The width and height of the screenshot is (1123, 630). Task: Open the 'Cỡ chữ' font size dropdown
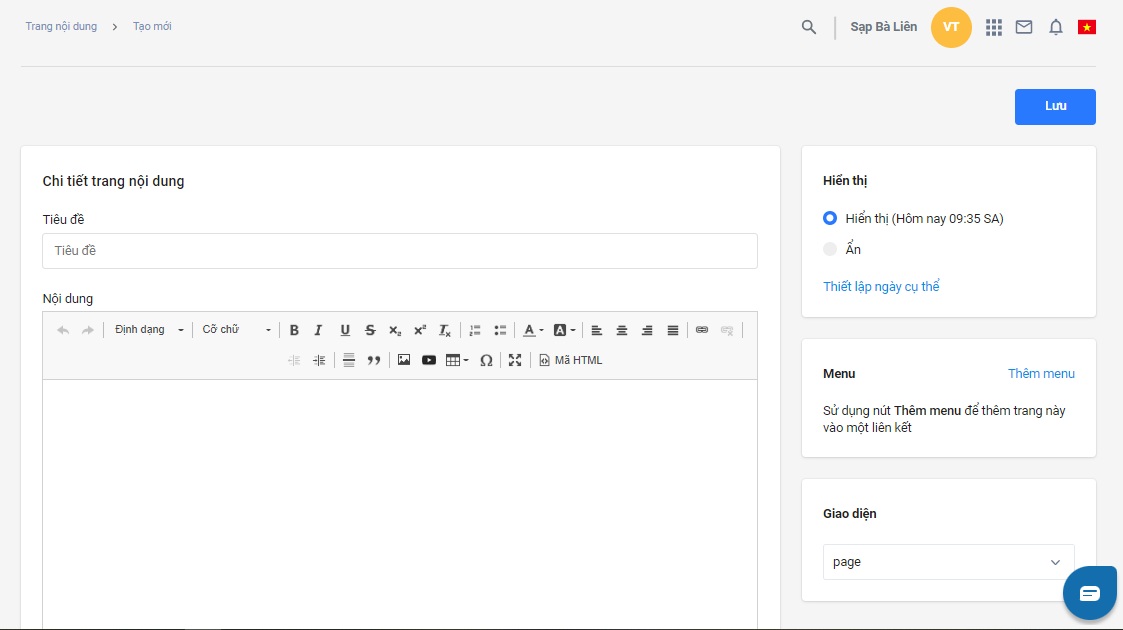[236, 330]
